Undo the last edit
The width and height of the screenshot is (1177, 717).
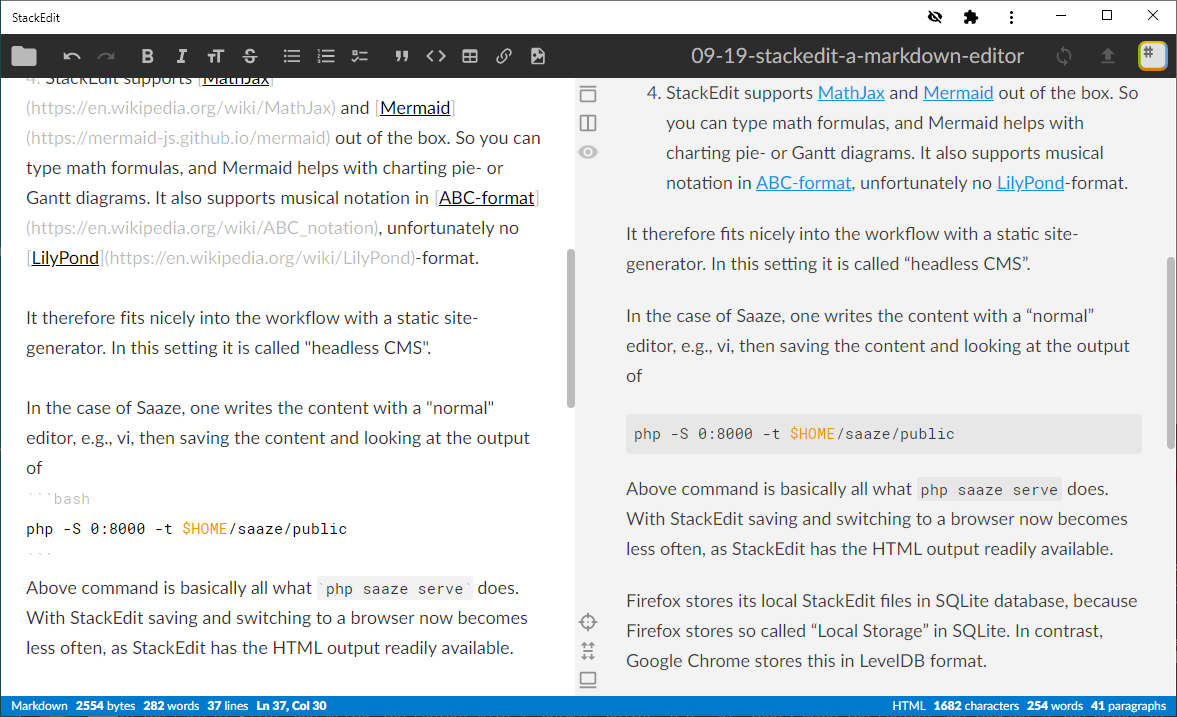pyautogui.click(x=72, y=56)
